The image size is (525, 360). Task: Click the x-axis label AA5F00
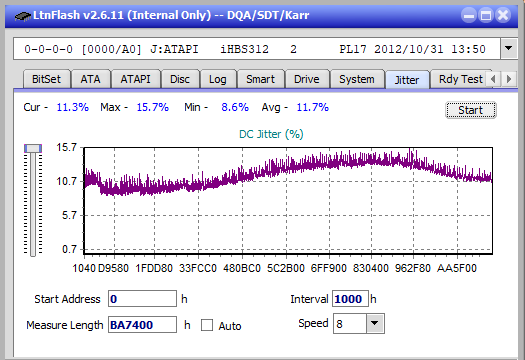457,268
